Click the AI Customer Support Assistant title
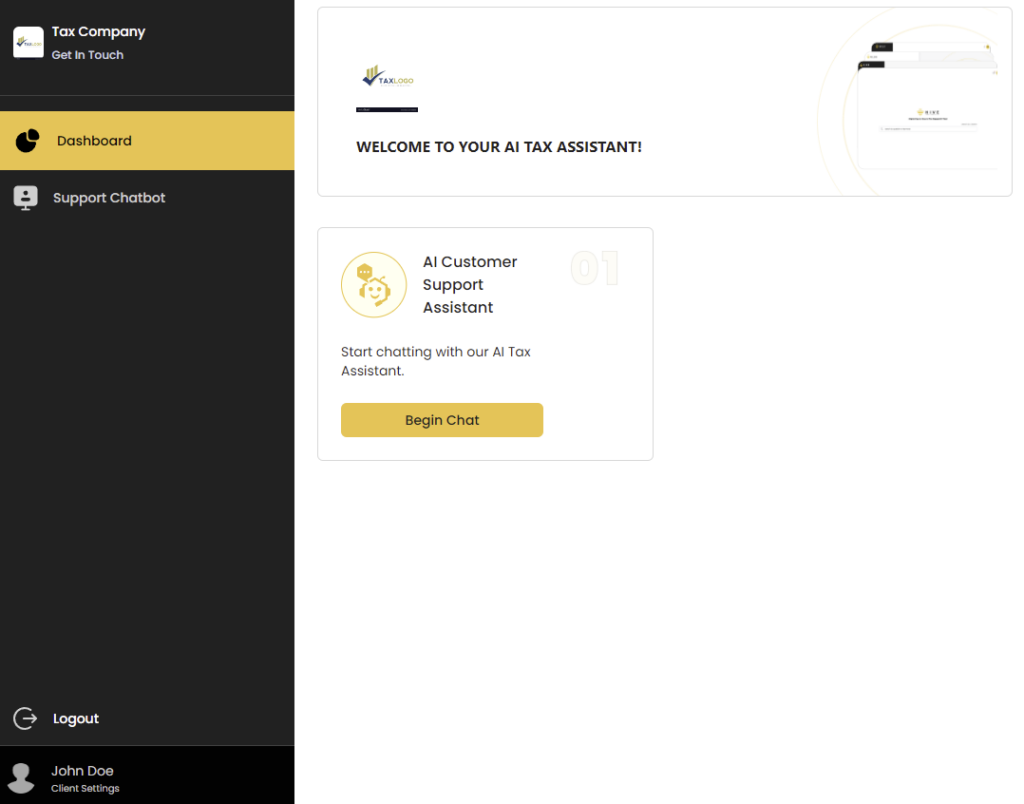Viewport: 1024px width, 804px height. pos(470,285)
